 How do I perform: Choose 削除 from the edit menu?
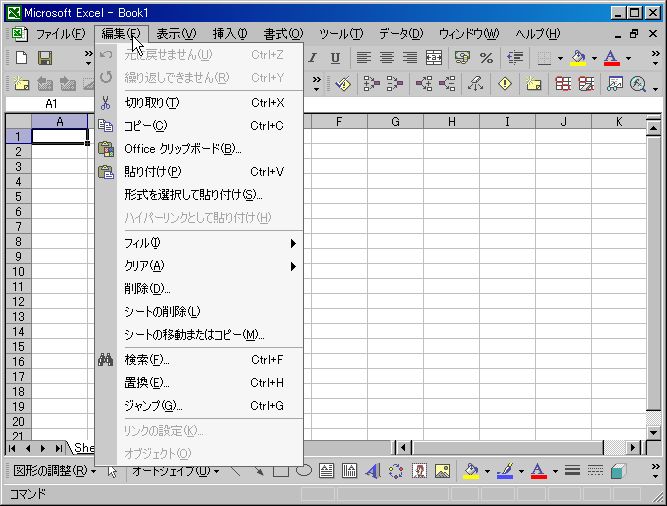pos(199,289)
